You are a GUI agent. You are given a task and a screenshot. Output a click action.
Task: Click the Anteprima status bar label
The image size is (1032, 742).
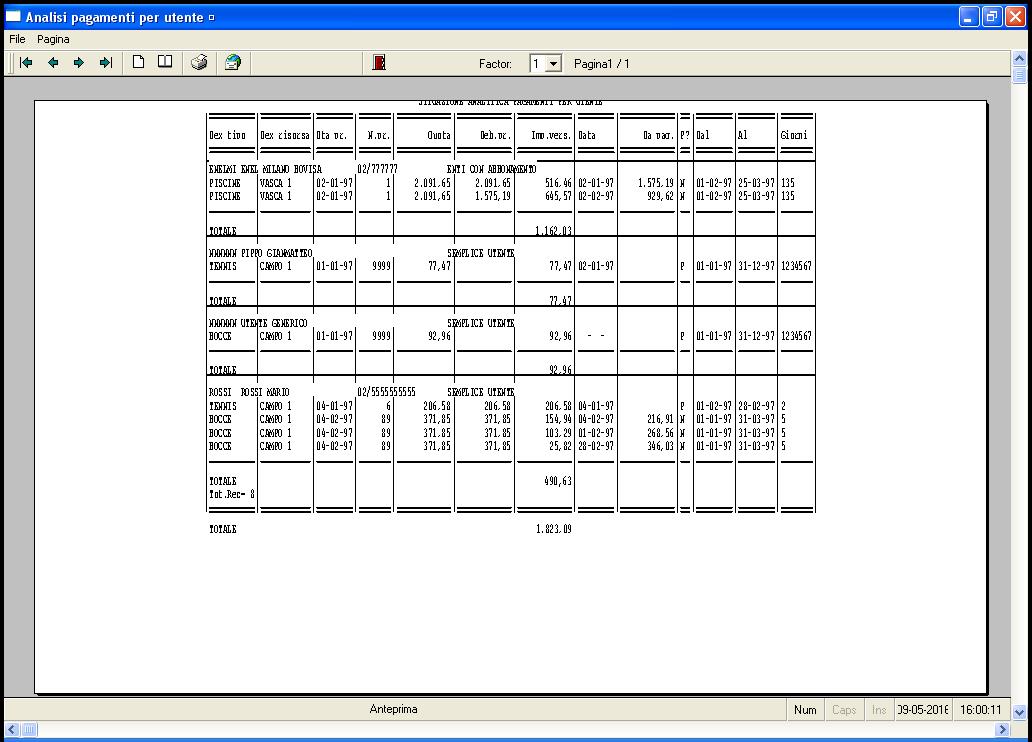394,709
